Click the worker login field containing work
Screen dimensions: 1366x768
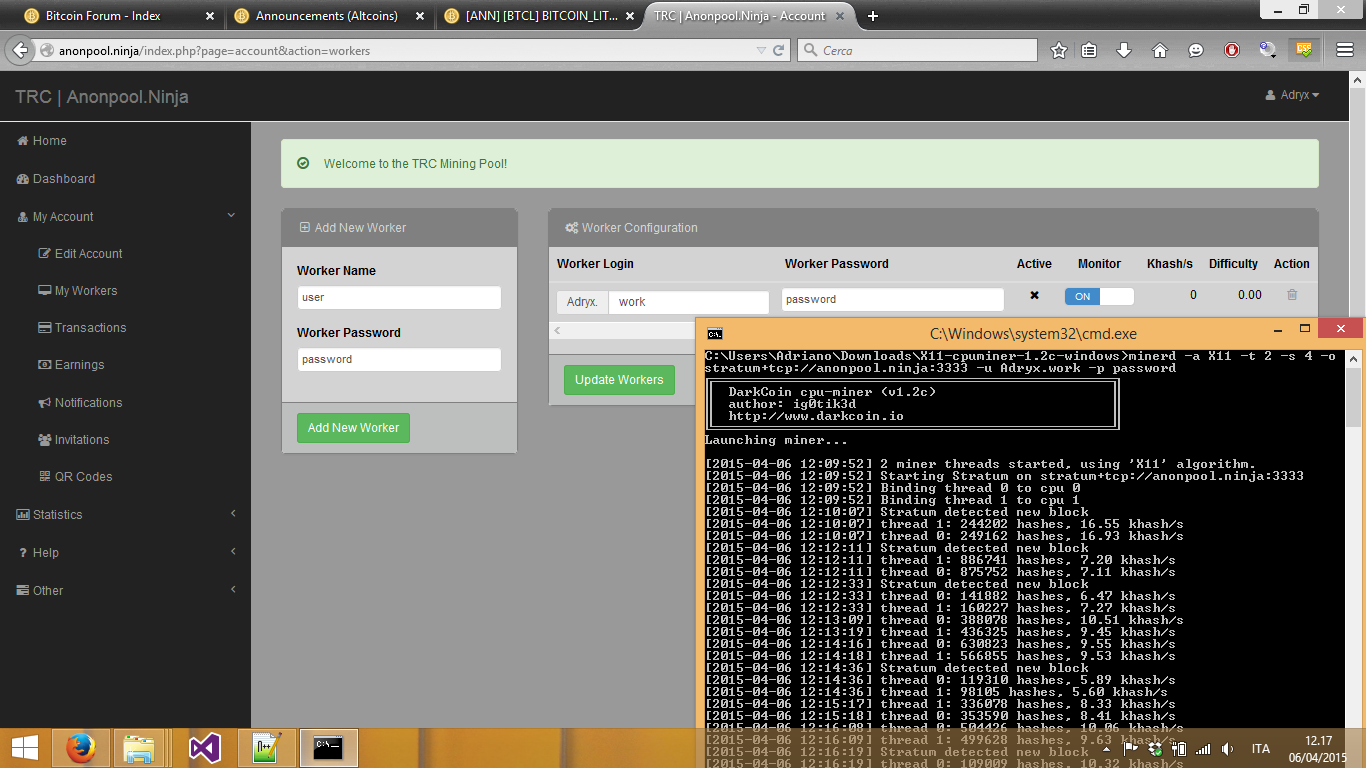coord(689,302)
